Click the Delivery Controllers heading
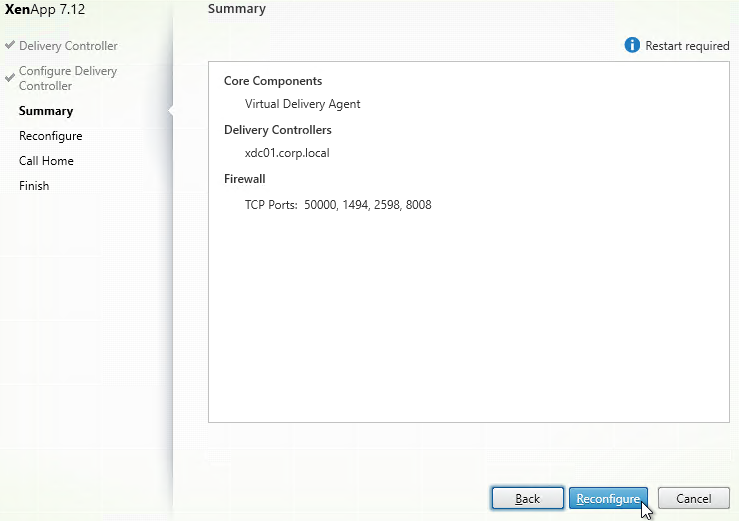The height and width of the screenshot is (521, 739). (x=278, y=130)
